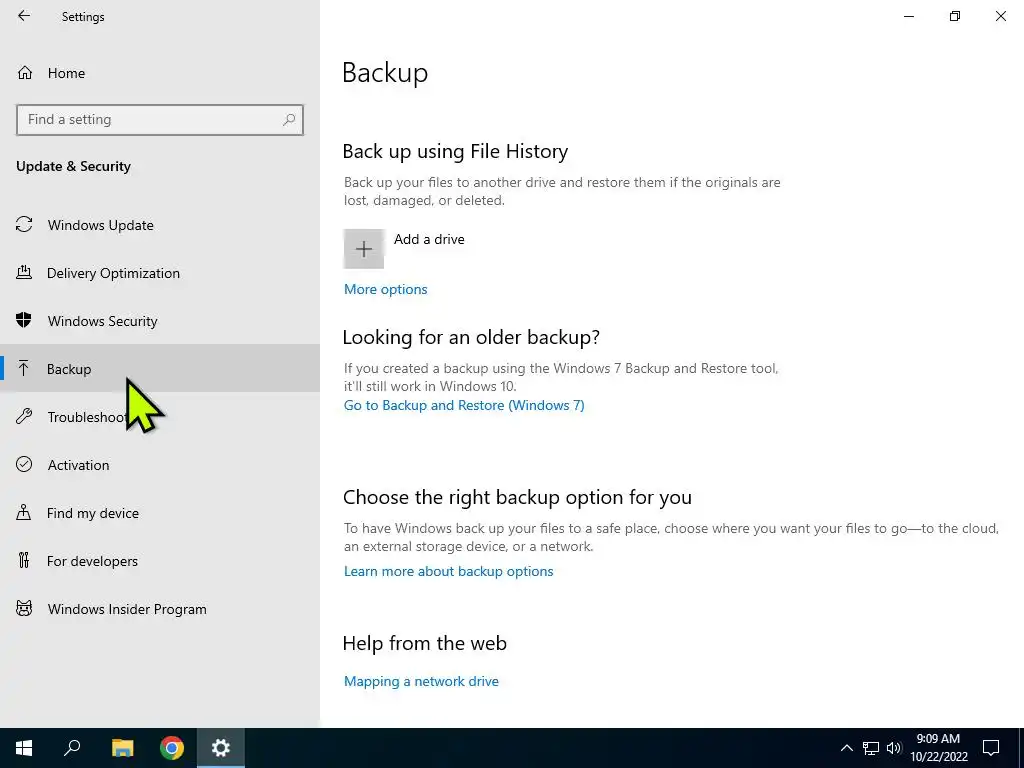Click the Home house icon
The height and width of the screenshot is (768, 1024).
[x=25, y=72]
